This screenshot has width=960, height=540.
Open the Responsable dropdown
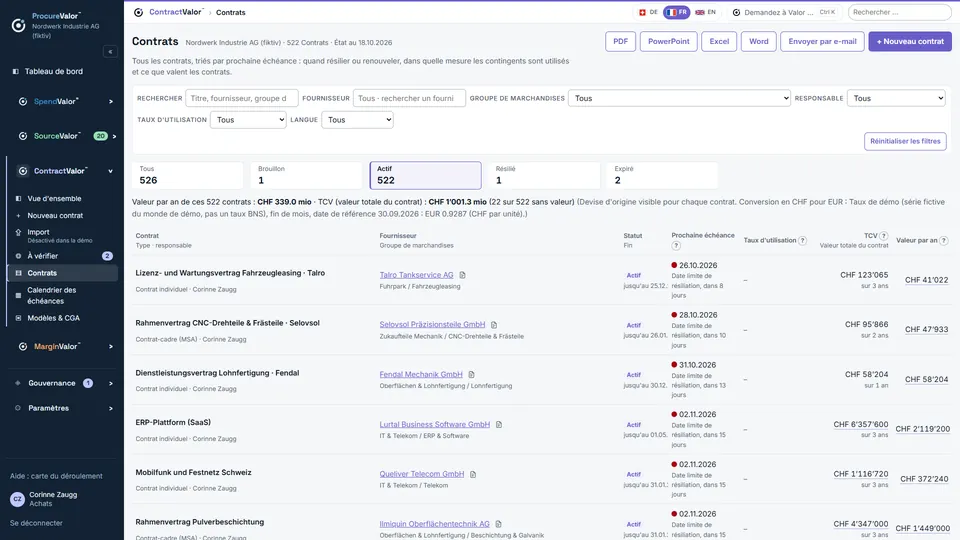(x=896, y=98)
